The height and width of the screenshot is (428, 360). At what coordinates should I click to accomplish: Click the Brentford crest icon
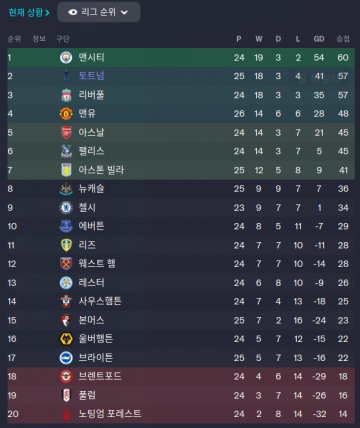[x=66, y=377]
